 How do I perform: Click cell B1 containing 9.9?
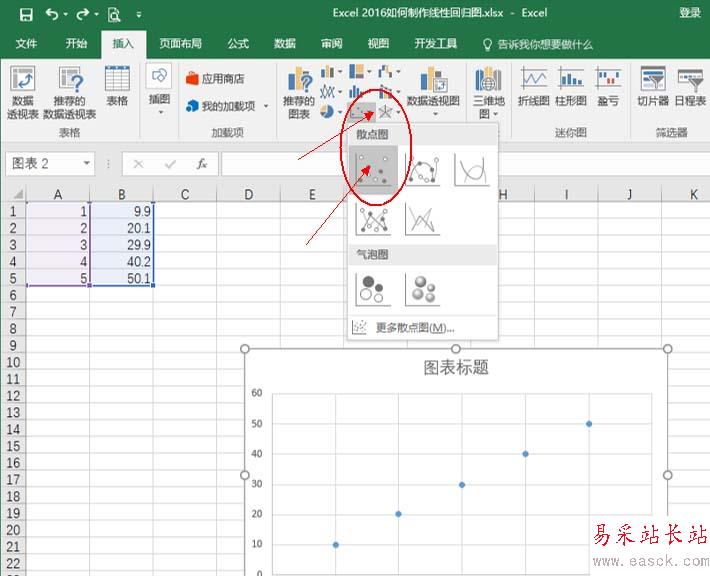[x=122, y=211]
